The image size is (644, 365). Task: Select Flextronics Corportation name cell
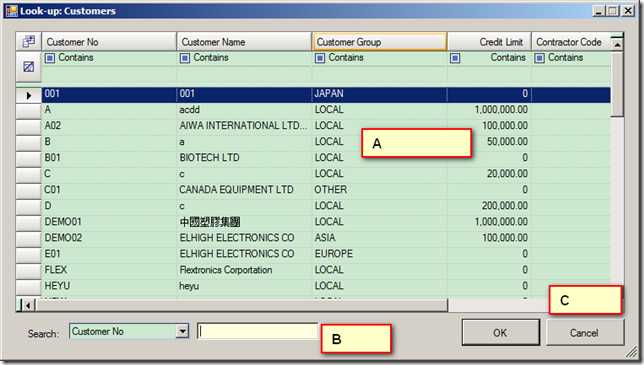(244, 270)
